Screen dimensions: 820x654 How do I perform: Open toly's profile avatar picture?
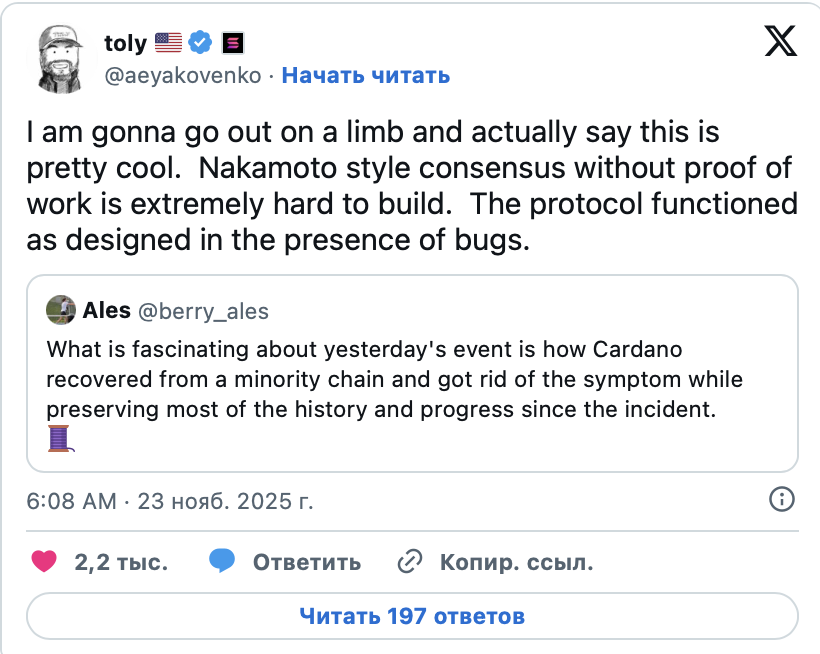click(62, 58)
